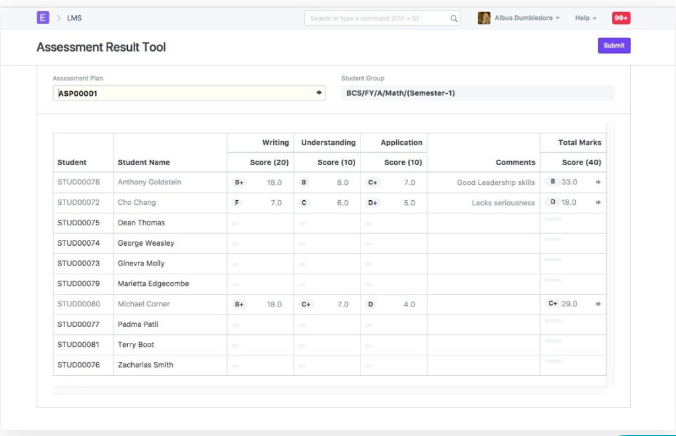Click the Assessment Result Tool page title

[x=101, y=47]
